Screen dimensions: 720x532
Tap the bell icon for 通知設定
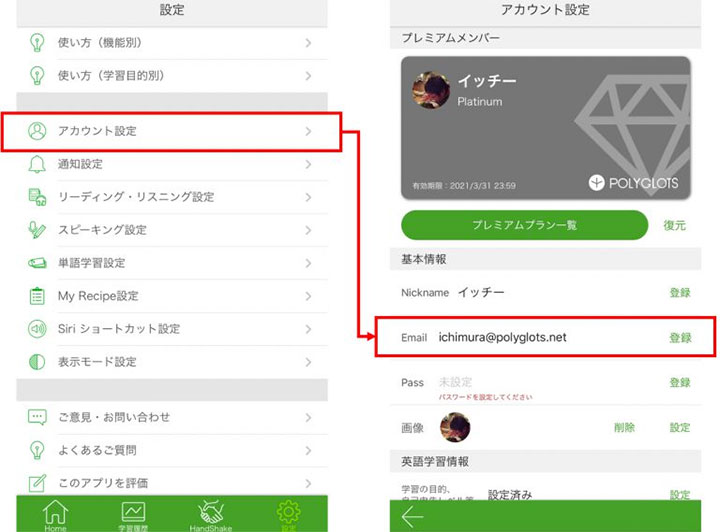[x=37, y=164]
